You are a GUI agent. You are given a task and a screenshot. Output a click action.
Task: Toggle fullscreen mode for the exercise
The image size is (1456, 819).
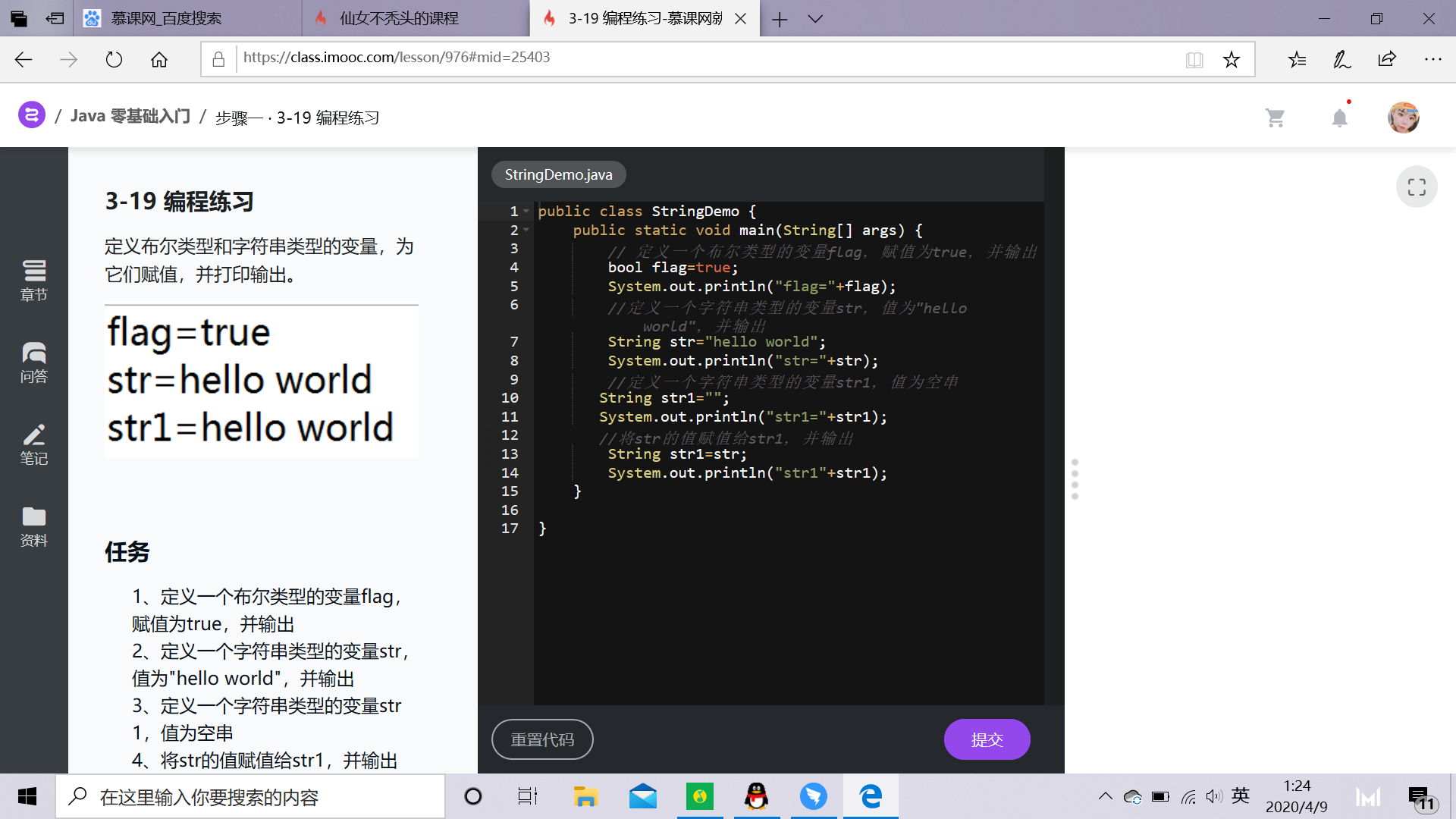[1417, 187]
